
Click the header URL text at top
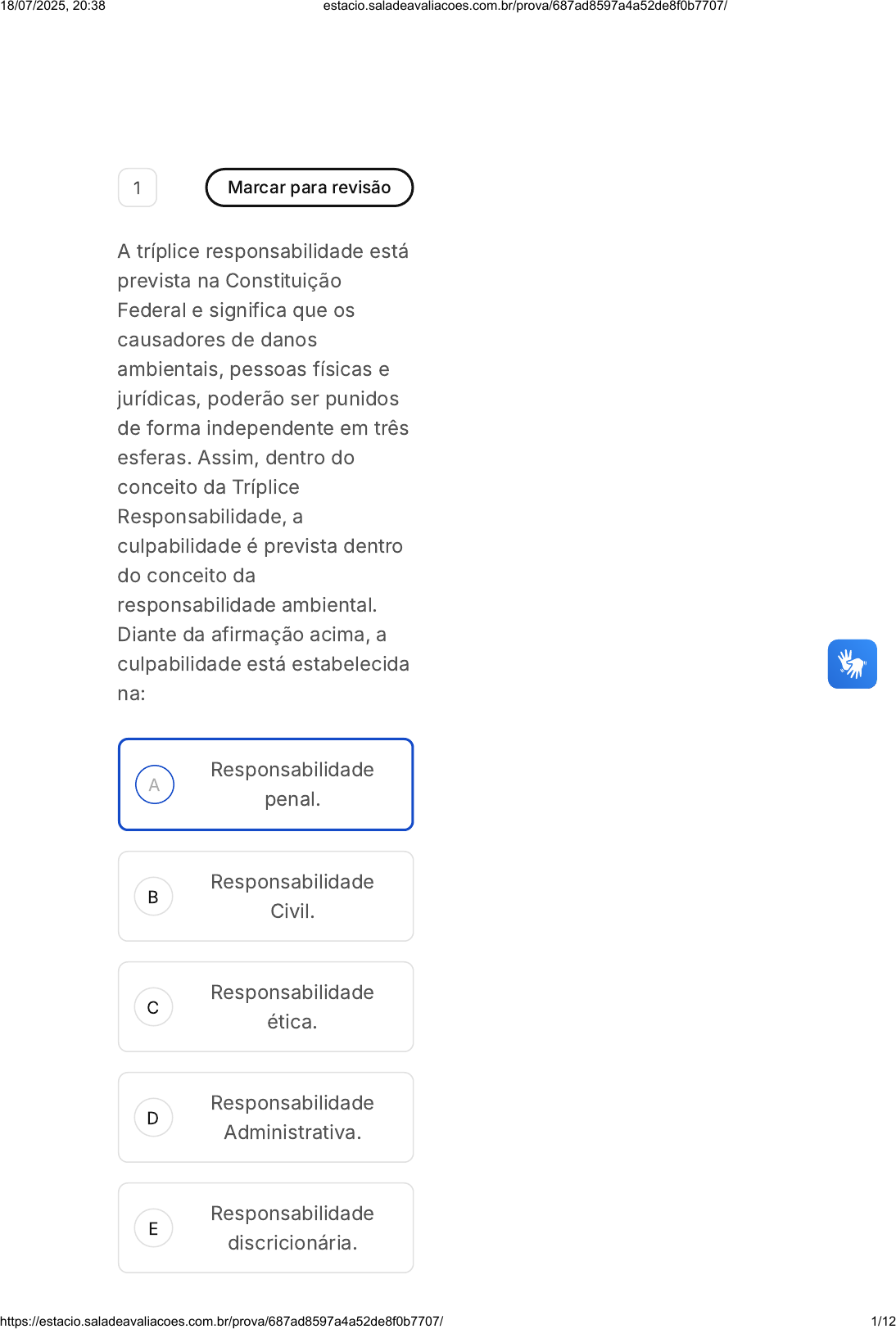525,6
